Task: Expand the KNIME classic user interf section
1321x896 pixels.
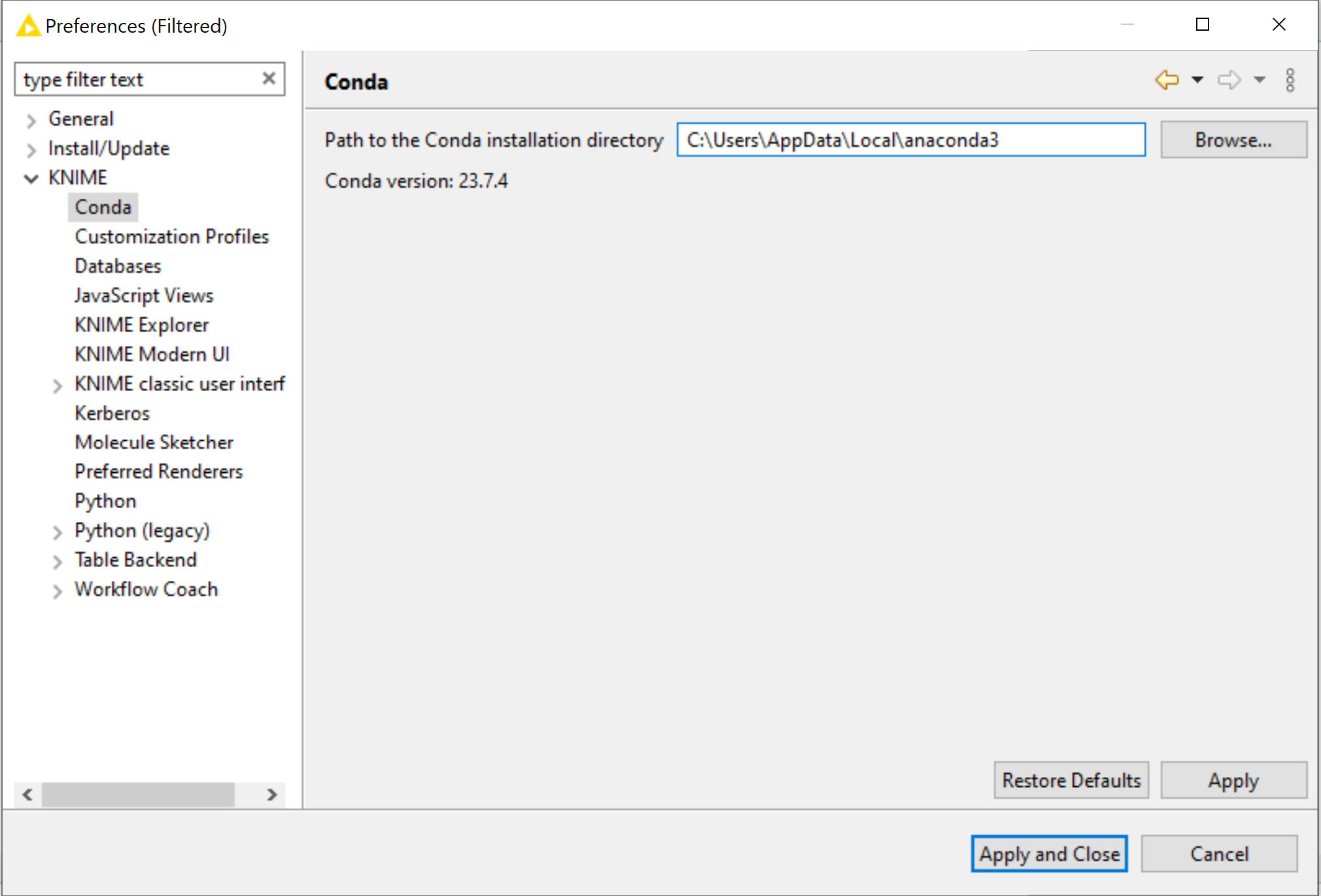Action: [58, 383]
